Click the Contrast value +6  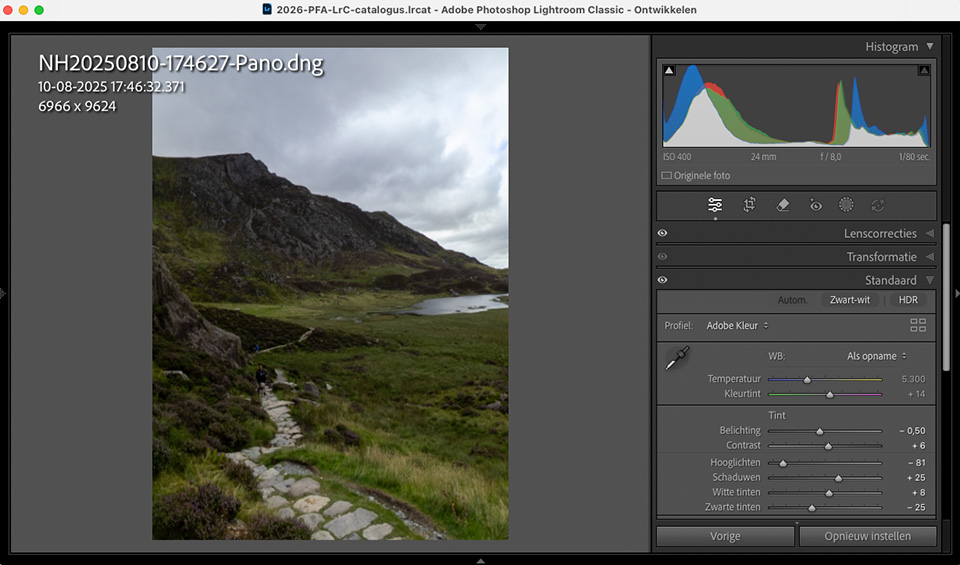click(918, 446)
